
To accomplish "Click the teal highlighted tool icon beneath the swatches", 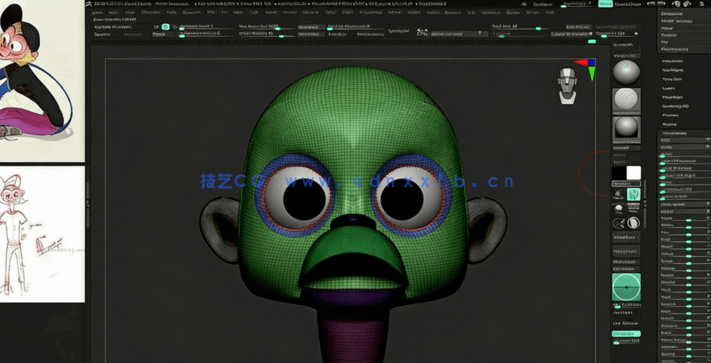I will [x=633, y=194].
